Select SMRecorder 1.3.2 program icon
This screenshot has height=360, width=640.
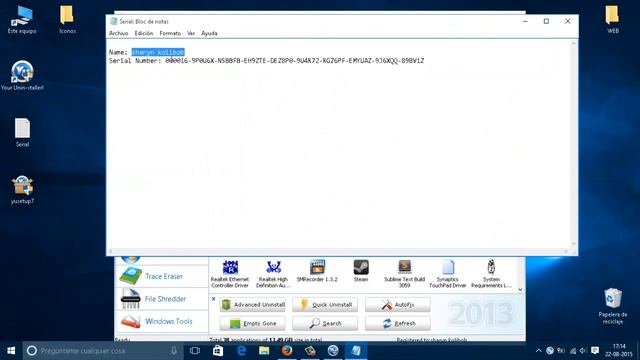[x=317, y=271]
